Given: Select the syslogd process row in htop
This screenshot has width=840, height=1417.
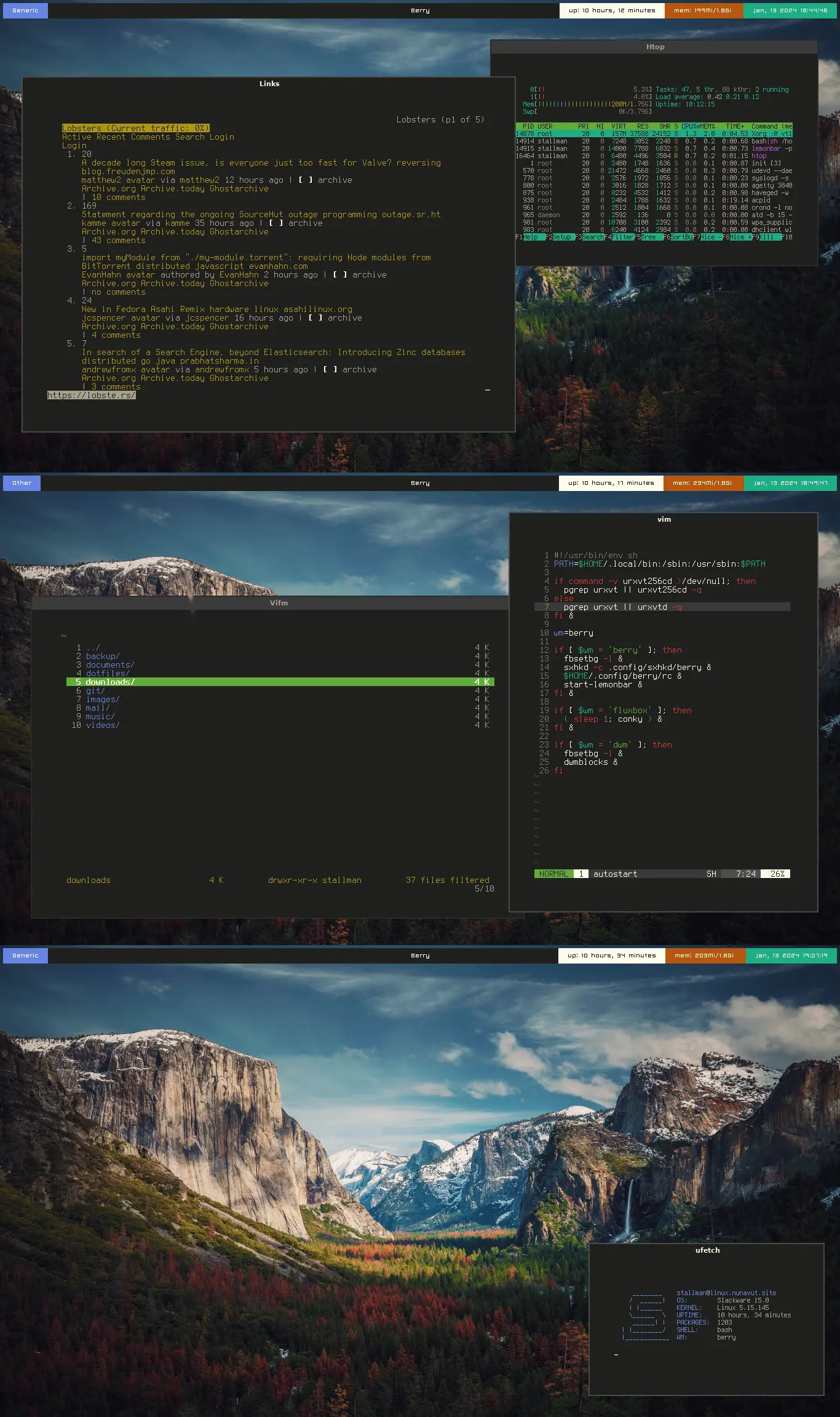Looking at the screenshot, I should coord(654,178).
